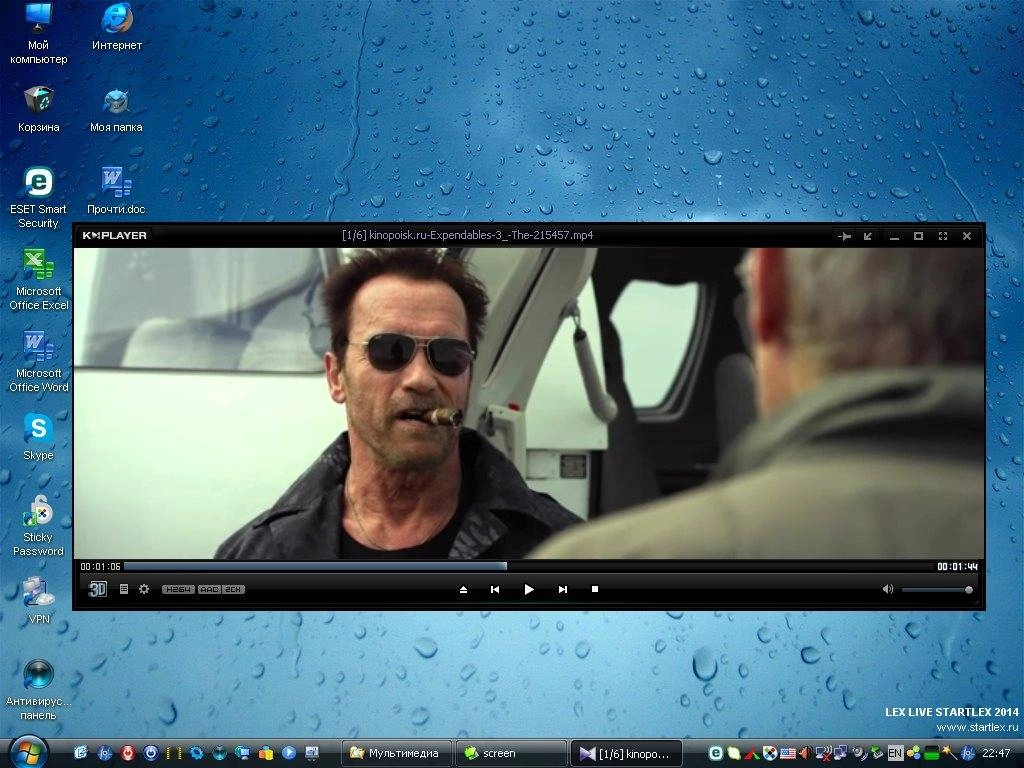Select the Корзина recycle bin icon
1024x768 pixels.
pos(39,109)
